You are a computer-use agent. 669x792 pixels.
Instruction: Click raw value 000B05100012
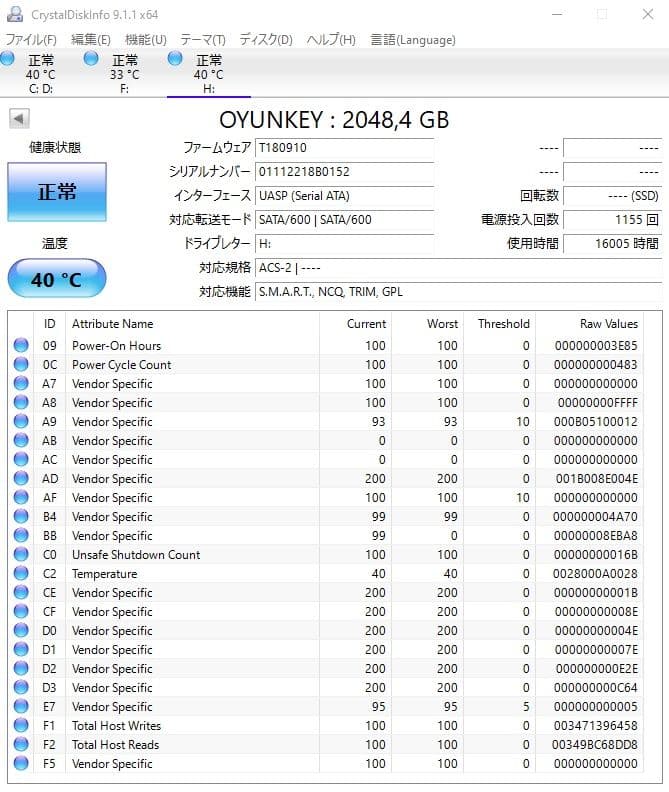coord(596,421)
